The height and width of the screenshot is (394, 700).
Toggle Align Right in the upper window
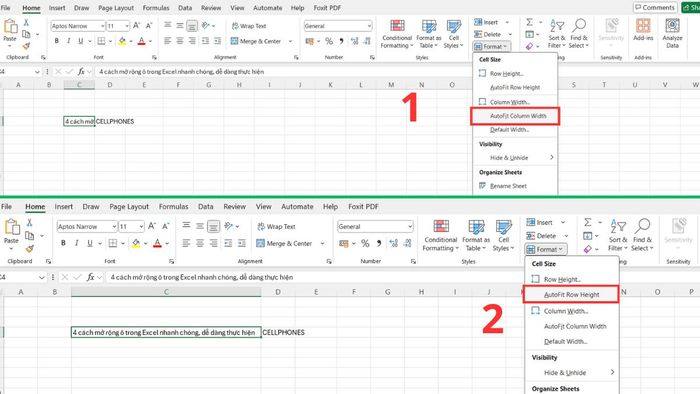(192, 41)
